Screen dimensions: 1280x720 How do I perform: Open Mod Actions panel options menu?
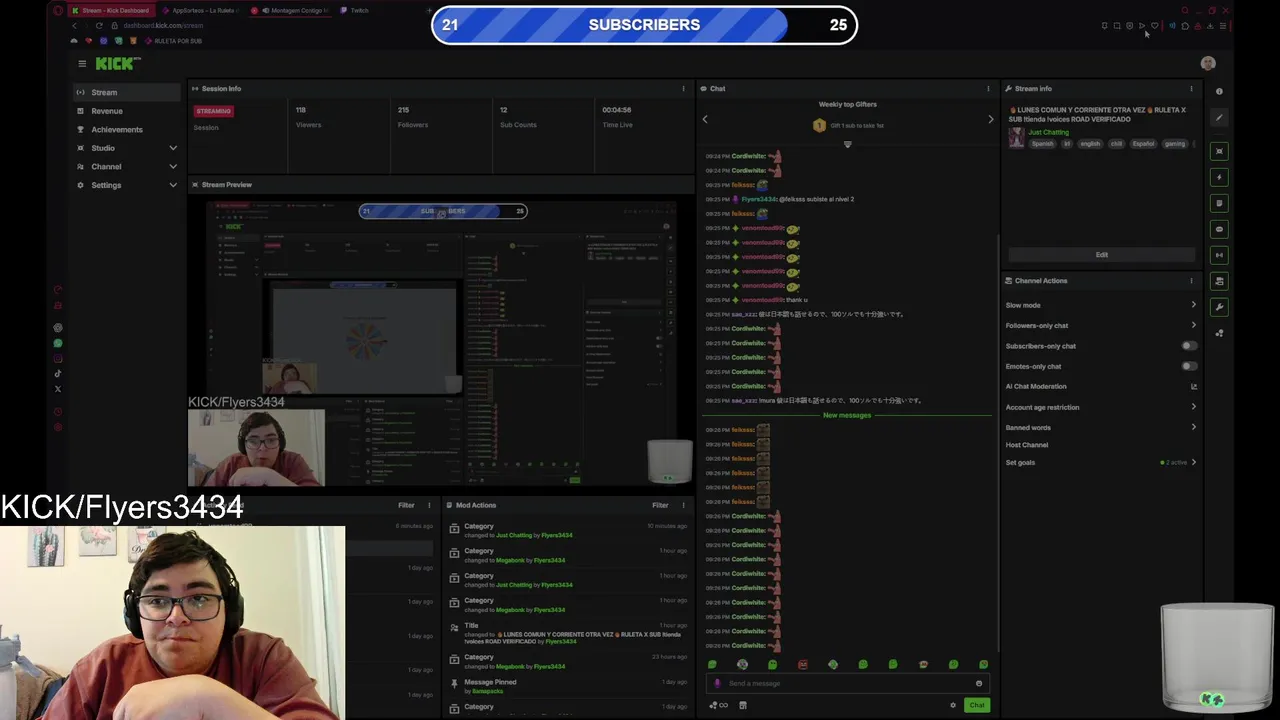tap(683, 505)
